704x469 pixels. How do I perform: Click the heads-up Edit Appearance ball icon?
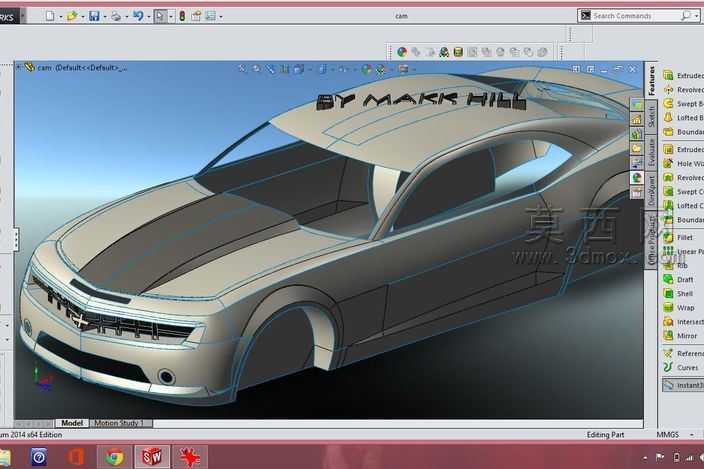pyautogui.click(x=366, y=69)
